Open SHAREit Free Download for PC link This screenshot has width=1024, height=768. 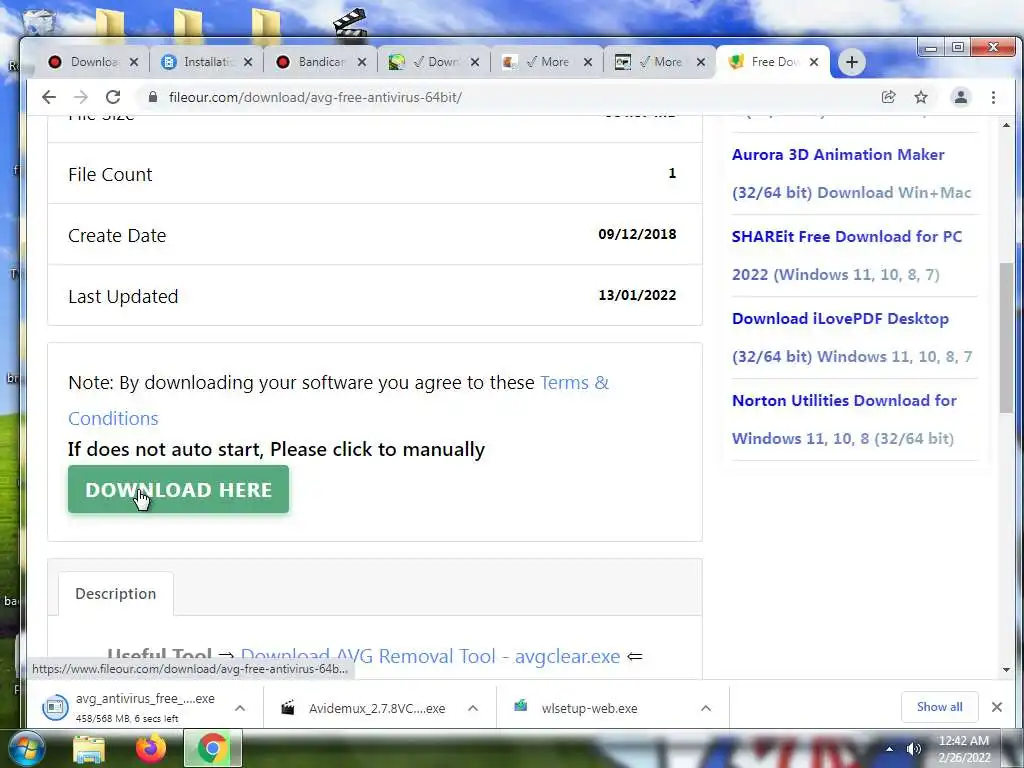coord(847,255)
